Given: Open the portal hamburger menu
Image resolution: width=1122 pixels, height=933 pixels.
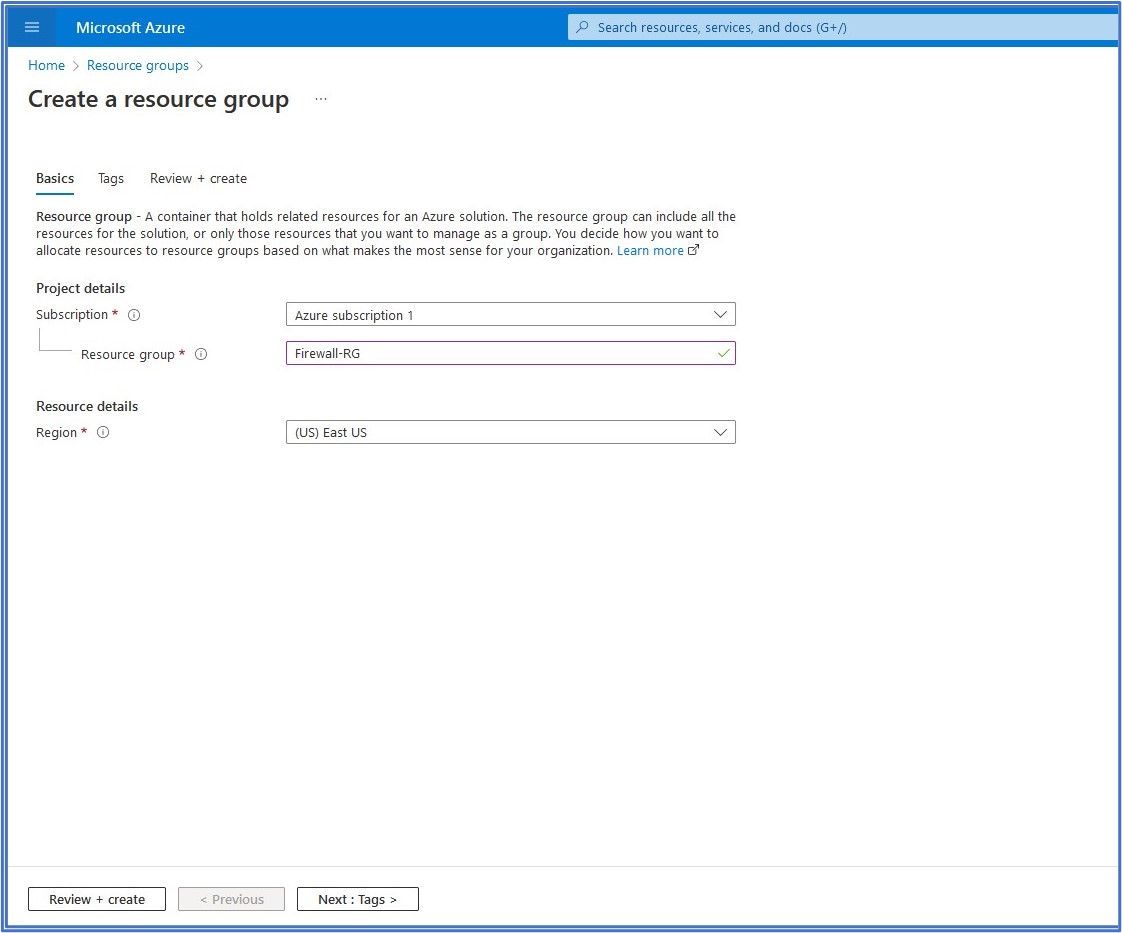Looking at the screenshot, I should point(32,27).
